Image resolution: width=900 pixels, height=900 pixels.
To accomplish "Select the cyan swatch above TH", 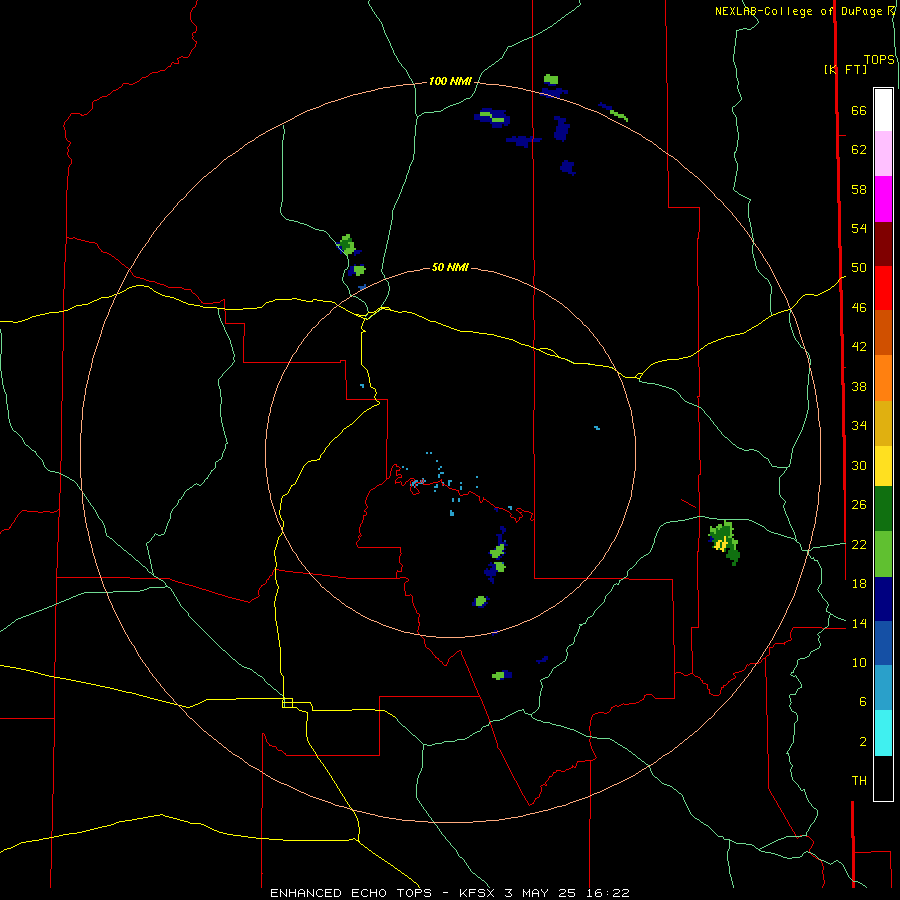I will (883, 733).
